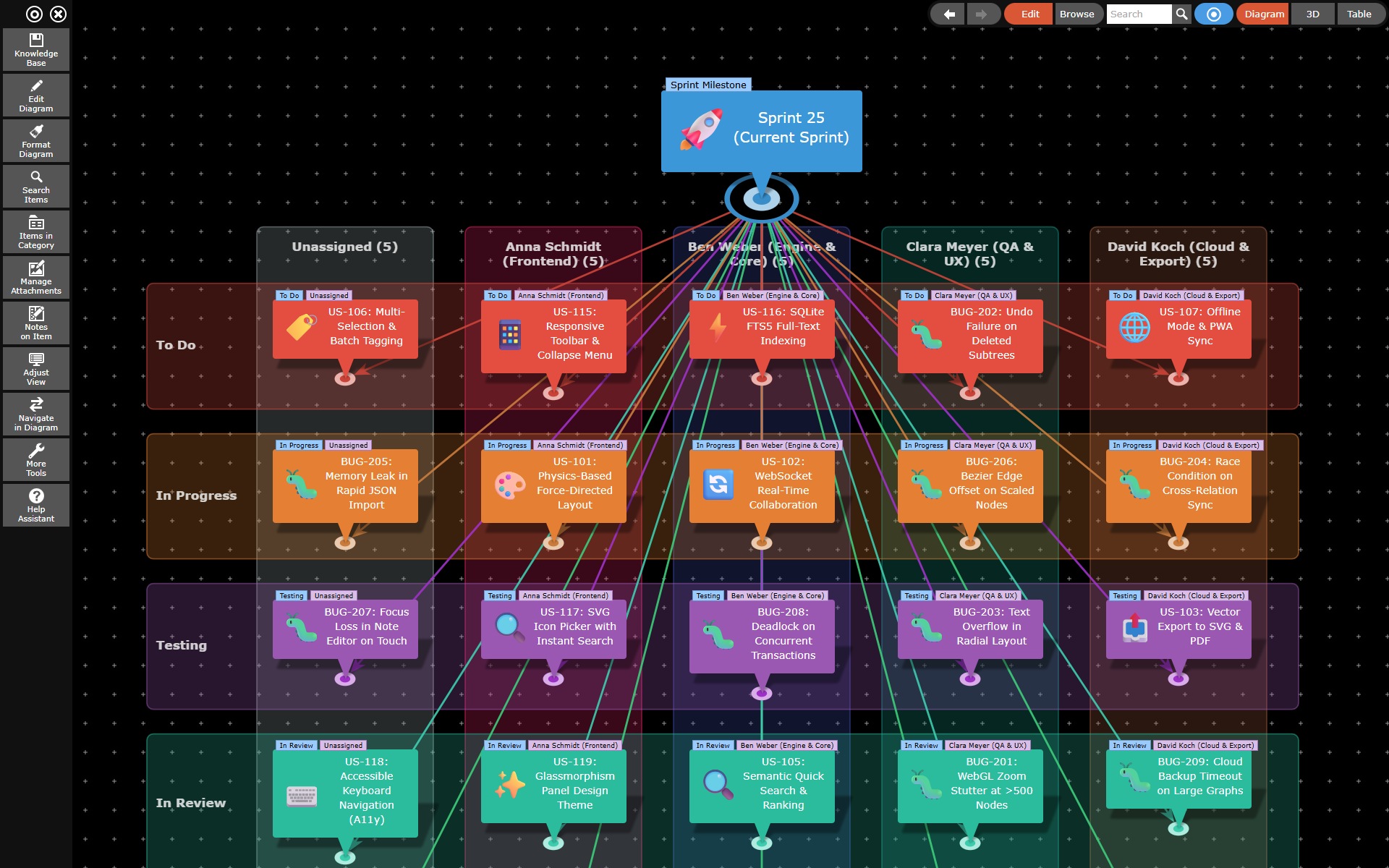Show Items in Category
Viewport: 1389px width, 868px height.
click(x=36, y=232)
